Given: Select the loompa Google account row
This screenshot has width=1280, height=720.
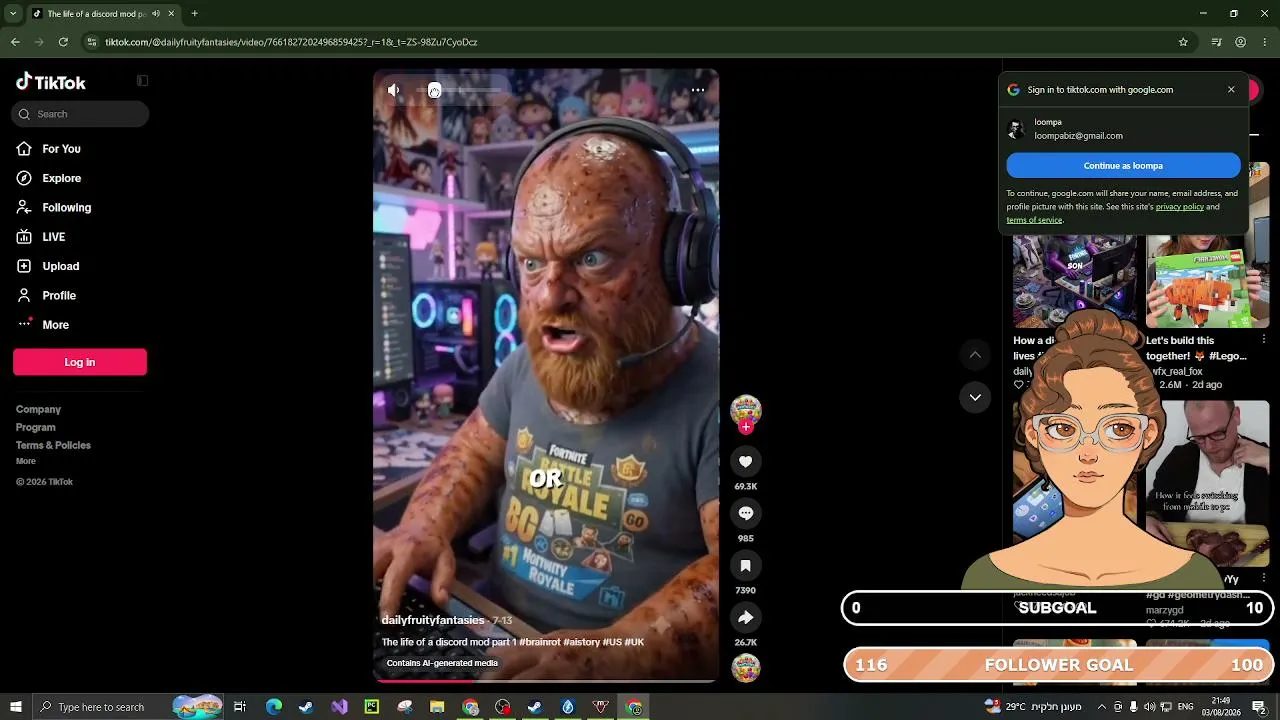Looking at the screenshot, I should (1123, 129).
